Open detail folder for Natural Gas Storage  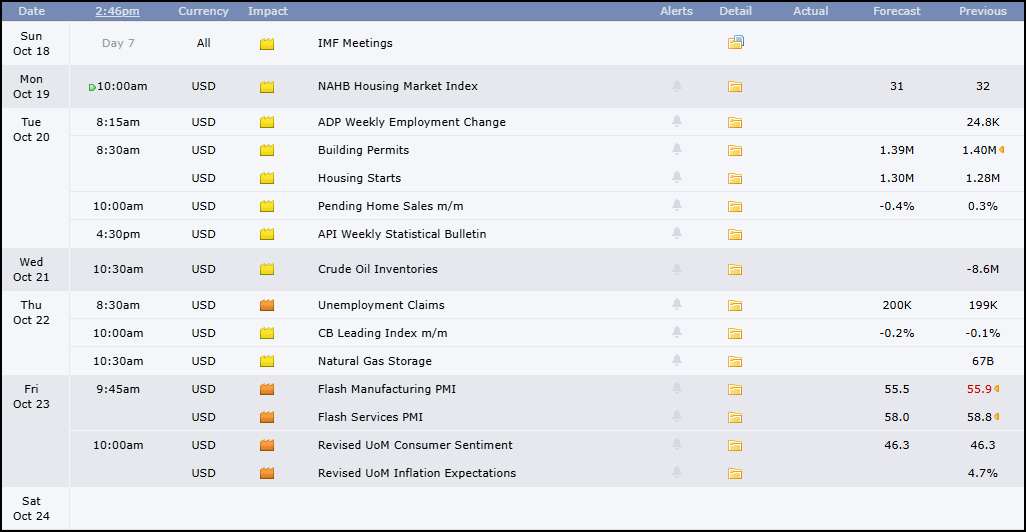pyautogui.click(x=735, y=361)
